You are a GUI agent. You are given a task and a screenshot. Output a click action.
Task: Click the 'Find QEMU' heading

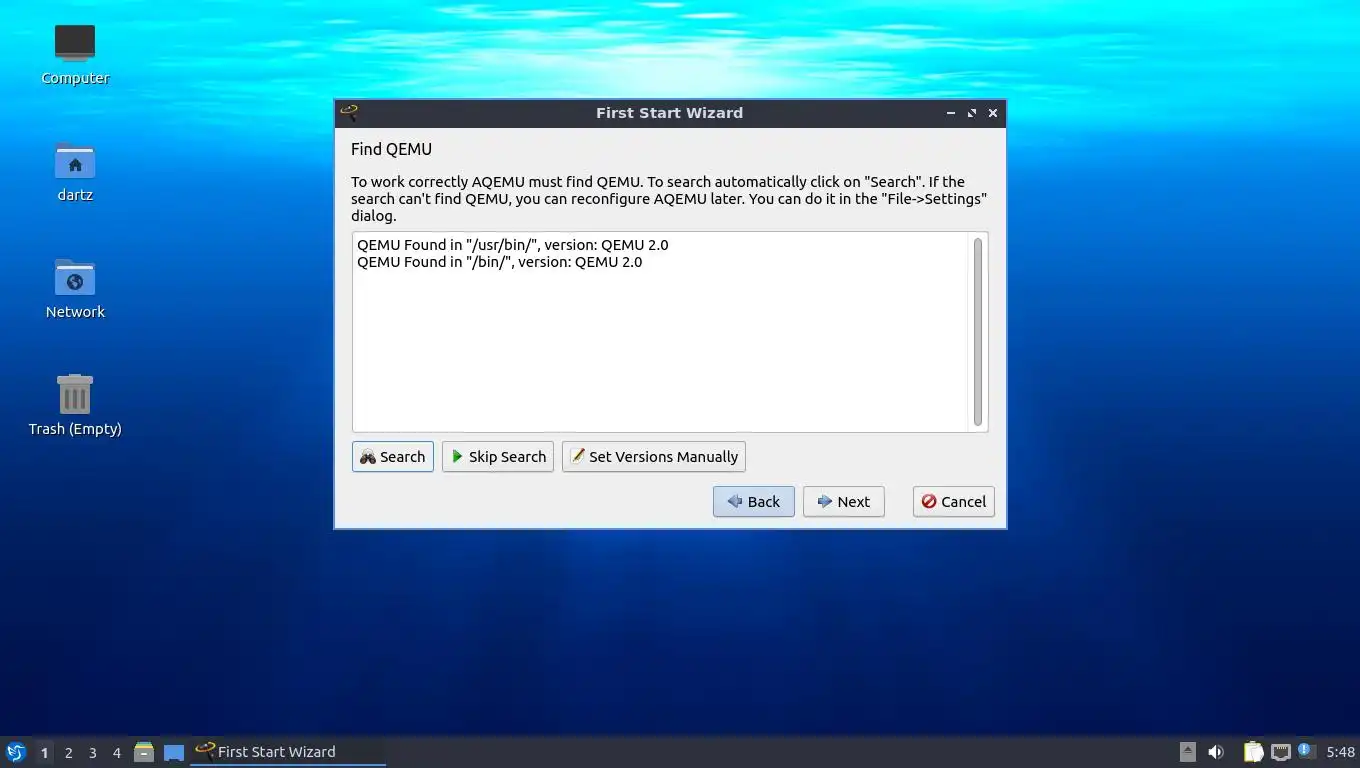pos(391,150)
